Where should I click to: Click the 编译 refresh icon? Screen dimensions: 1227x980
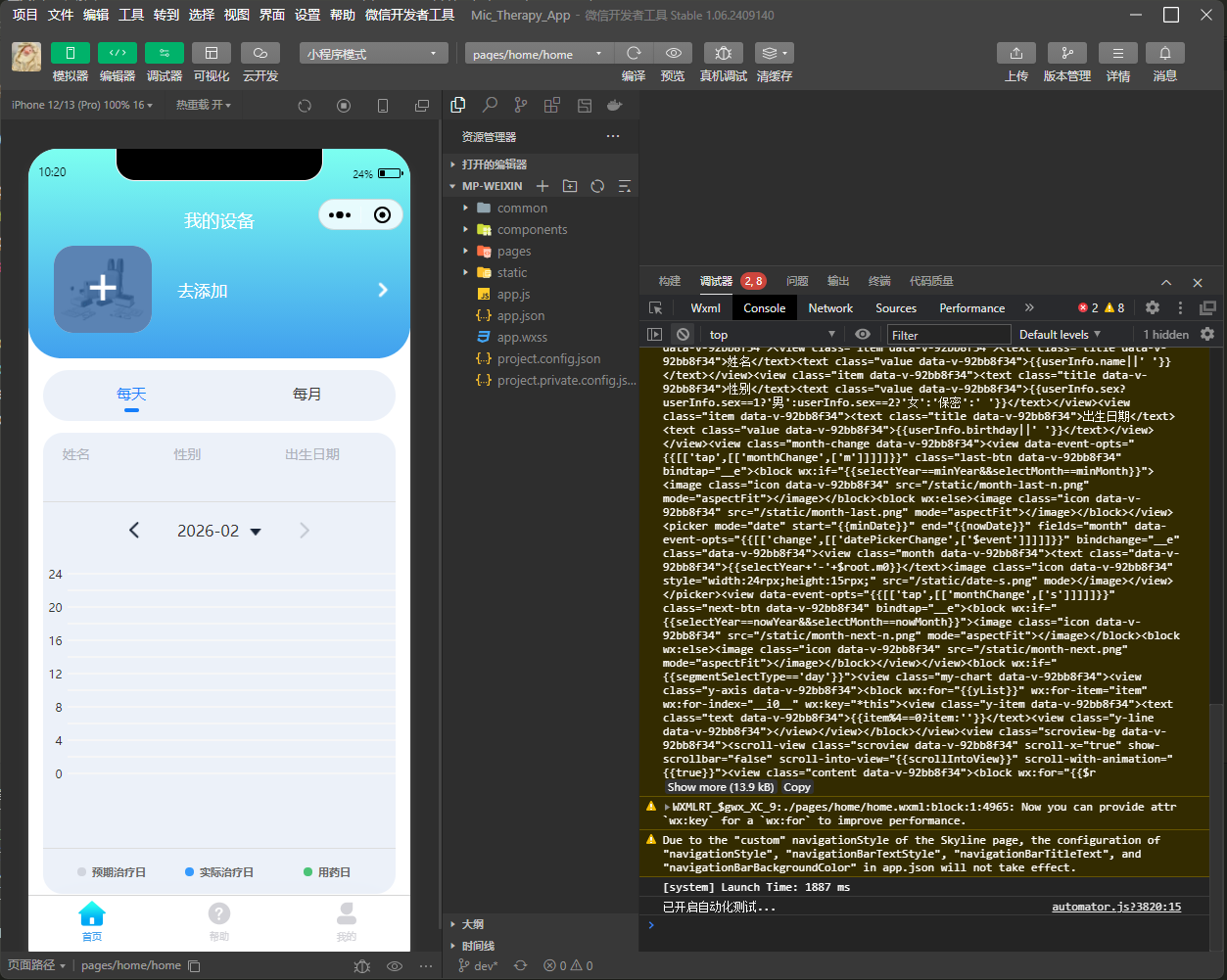(634, 53)
